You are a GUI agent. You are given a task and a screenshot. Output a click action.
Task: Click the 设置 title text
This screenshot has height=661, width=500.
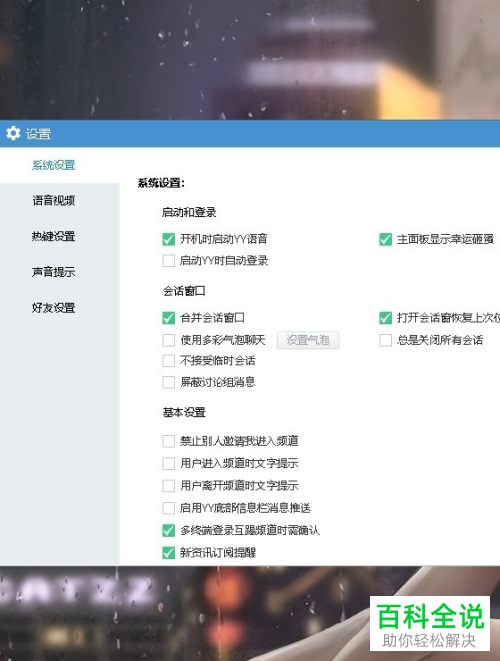coord(38,134)
